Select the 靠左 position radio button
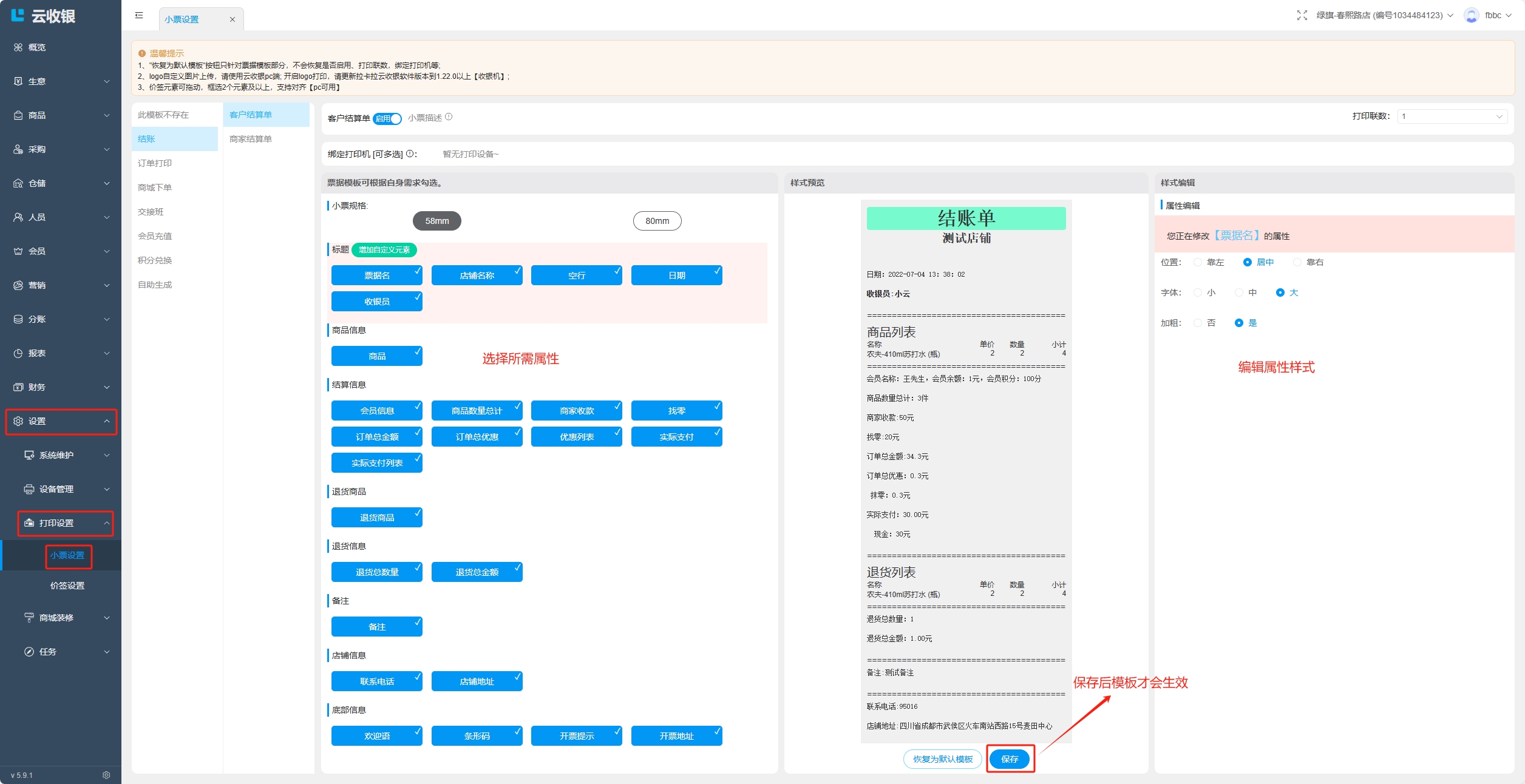Viewport: 1525px width, 784px height. [1198, 262]
